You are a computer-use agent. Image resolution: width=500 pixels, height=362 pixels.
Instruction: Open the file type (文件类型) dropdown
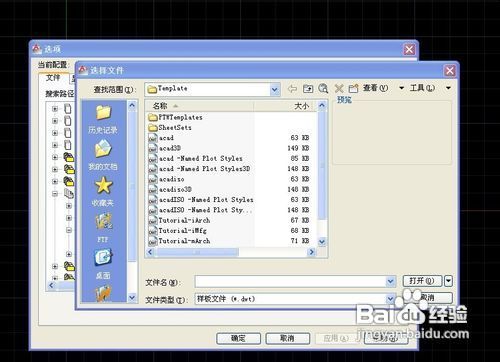[x=295, y=299]
